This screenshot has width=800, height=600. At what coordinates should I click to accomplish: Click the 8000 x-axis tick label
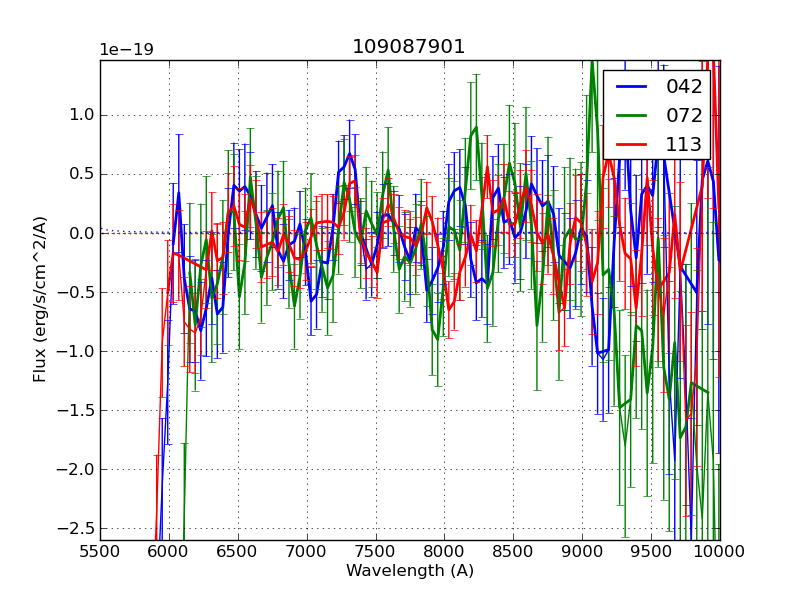[444, 551]
